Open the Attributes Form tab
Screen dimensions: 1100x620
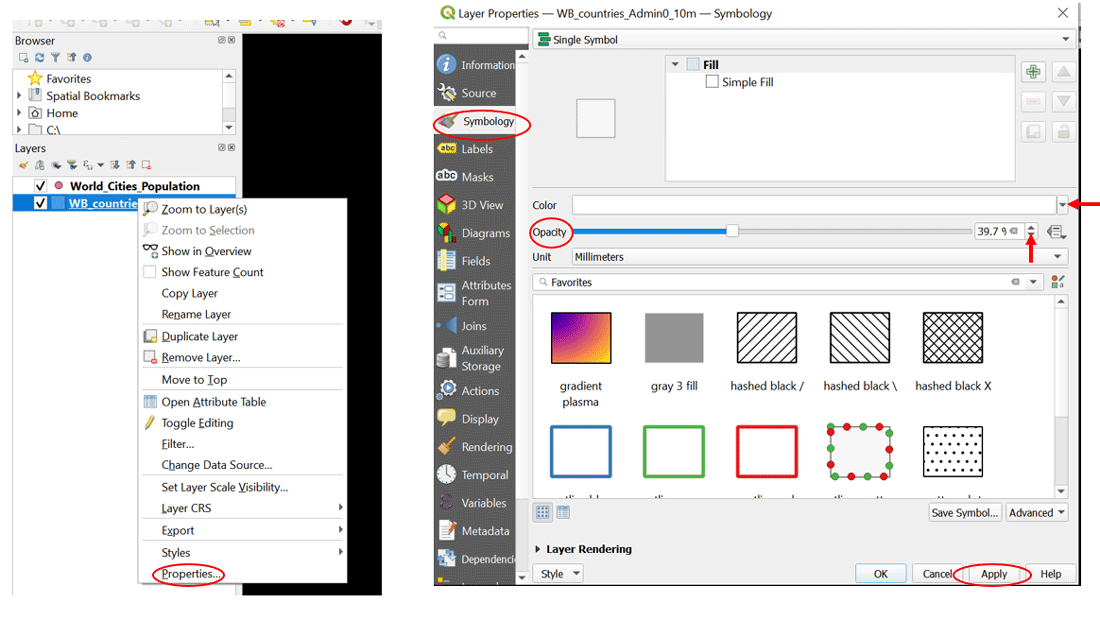pos(476,293)
